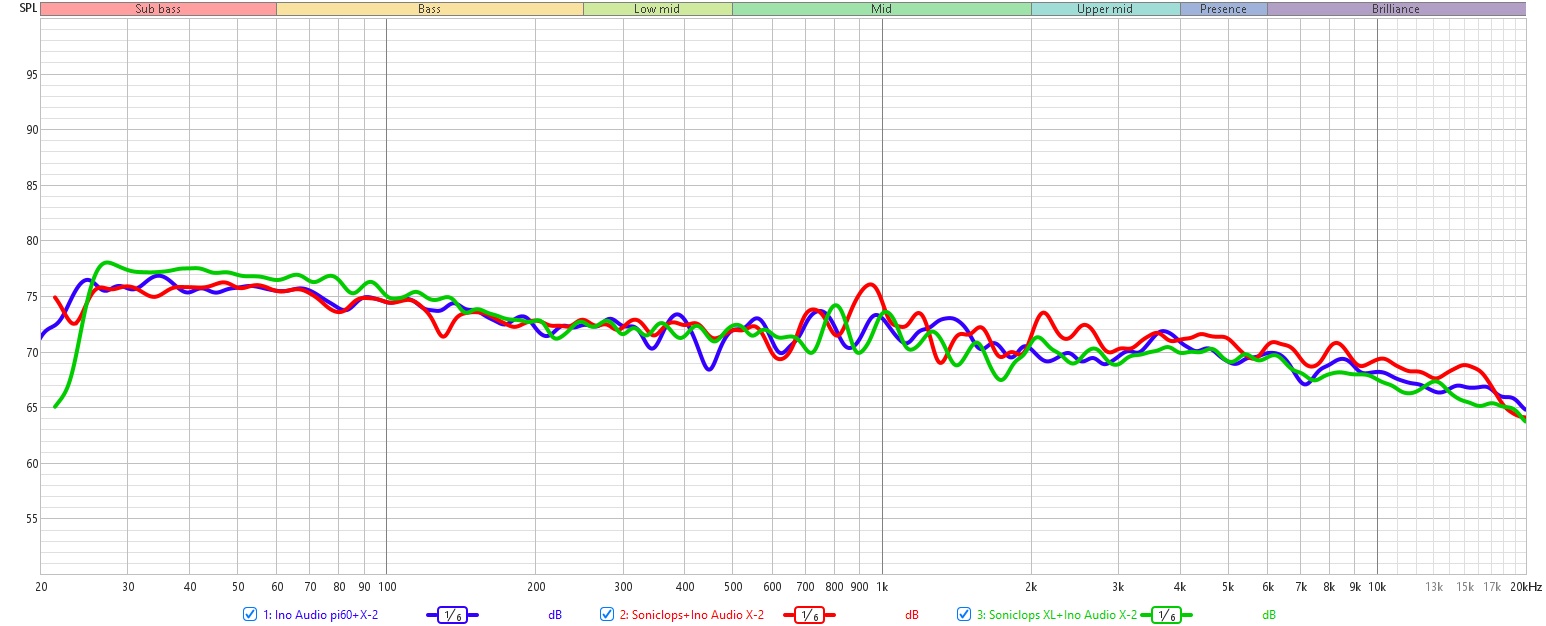Hide the Soniclops XL+Ino Audio X-2 trace
The width and height of the screenshot is (1546, 626).
(x=964, y=615)
